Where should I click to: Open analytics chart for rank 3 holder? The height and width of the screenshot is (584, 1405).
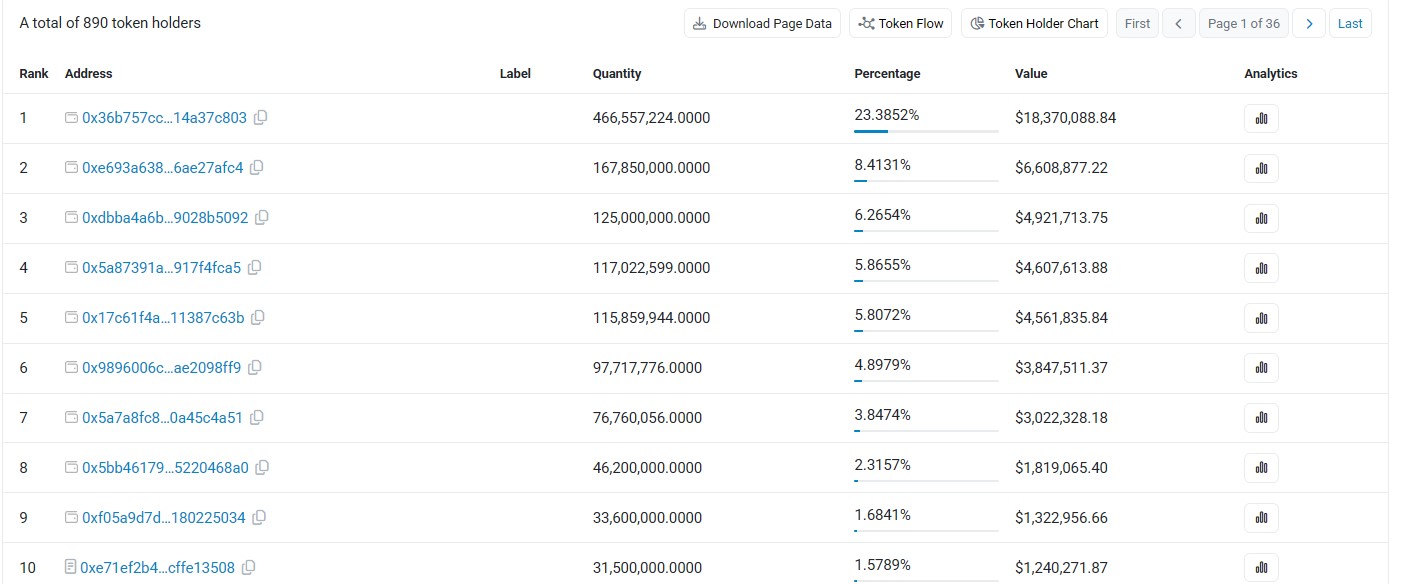[1261, 218]
